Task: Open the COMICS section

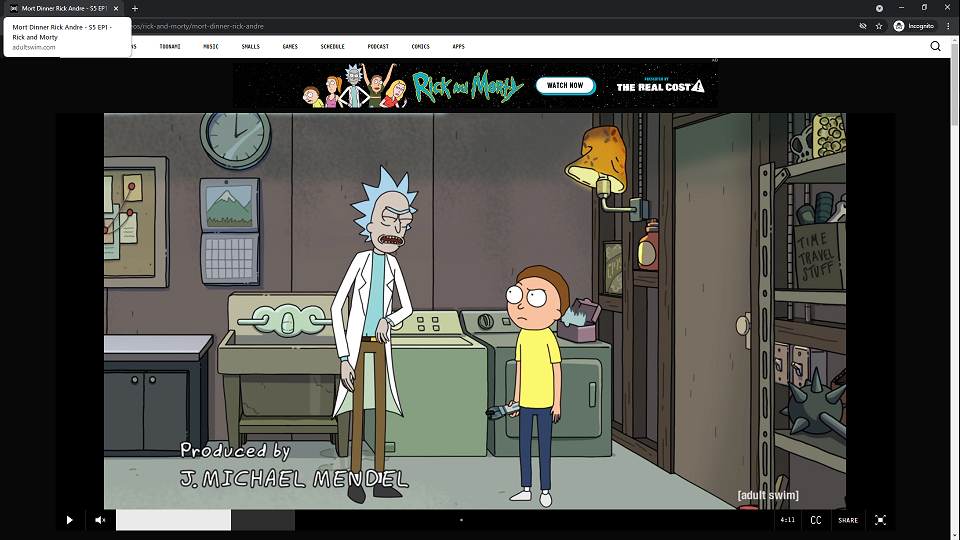Action: pos(421,46)
